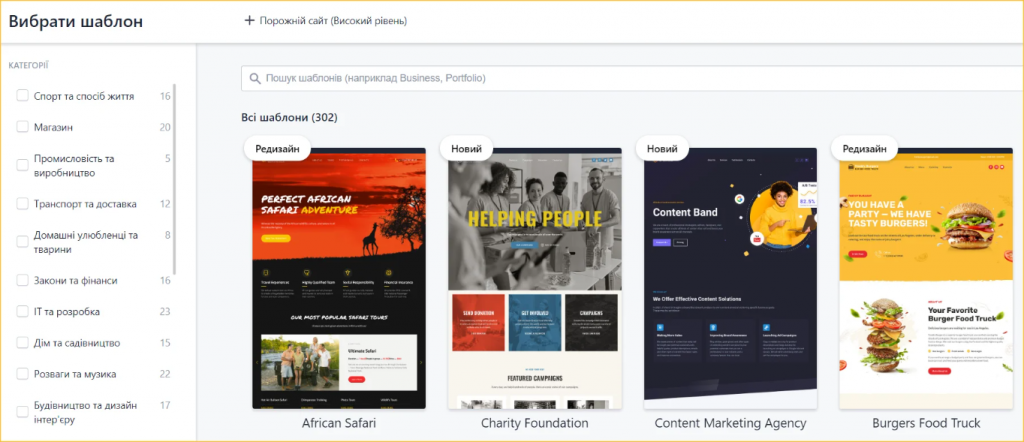Enable Домашні улюбленці та тварини checkbox
This screenshot has width=1024, height=442.
click(x=23, y=242)
